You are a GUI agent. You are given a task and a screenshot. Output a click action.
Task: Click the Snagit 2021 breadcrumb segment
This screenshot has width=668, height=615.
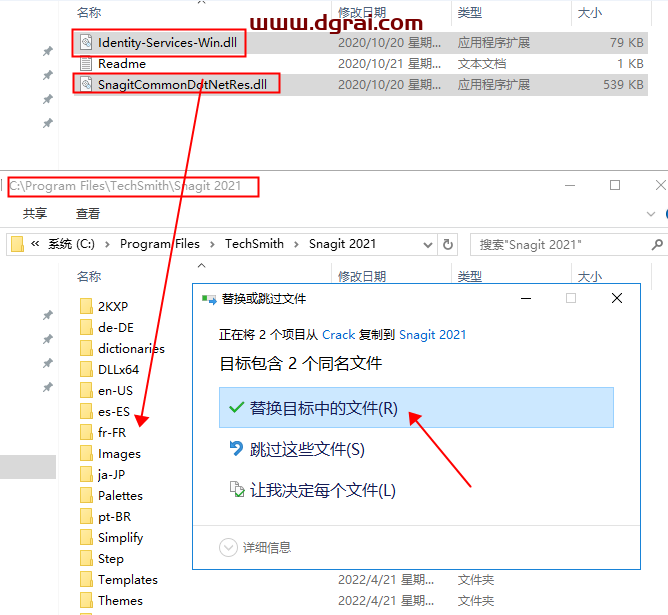click(x=343, y=244)
